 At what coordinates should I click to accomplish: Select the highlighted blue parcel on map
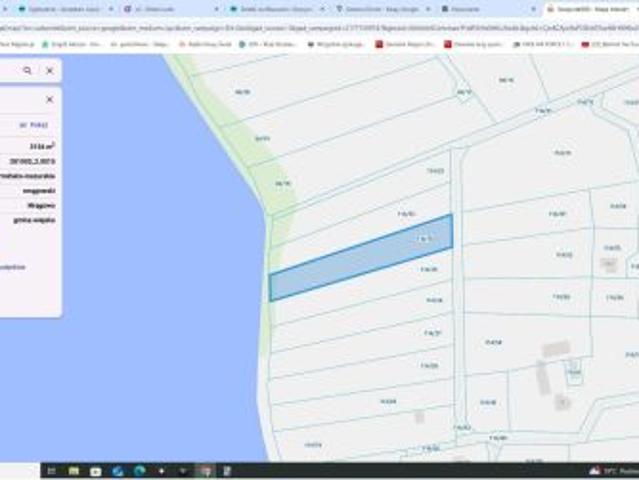point(360,258)
